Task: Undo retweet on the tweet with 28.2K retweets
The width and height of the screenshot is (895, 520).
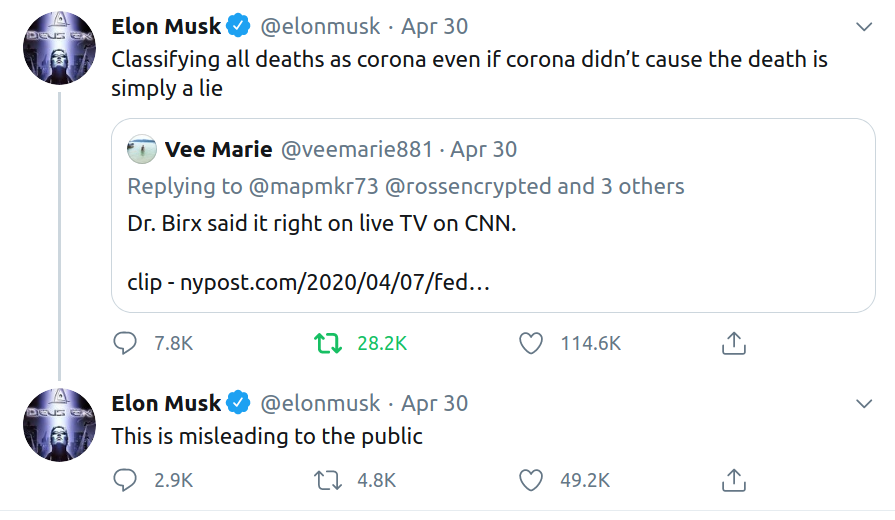Action: point(327,343)
